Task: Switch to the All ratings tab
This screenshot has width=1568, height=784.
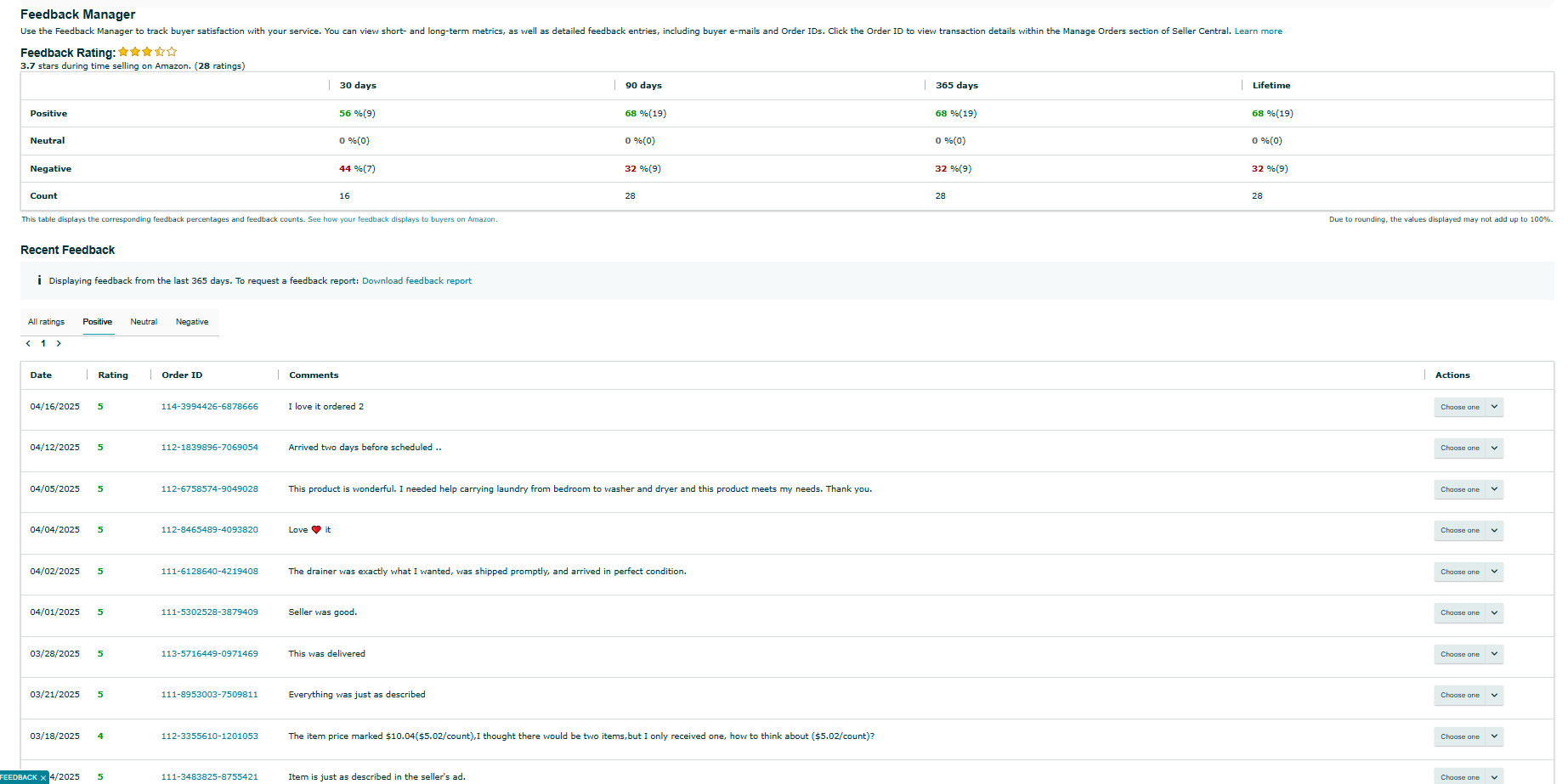Action: pyautogui.click(x=46, y=322)
